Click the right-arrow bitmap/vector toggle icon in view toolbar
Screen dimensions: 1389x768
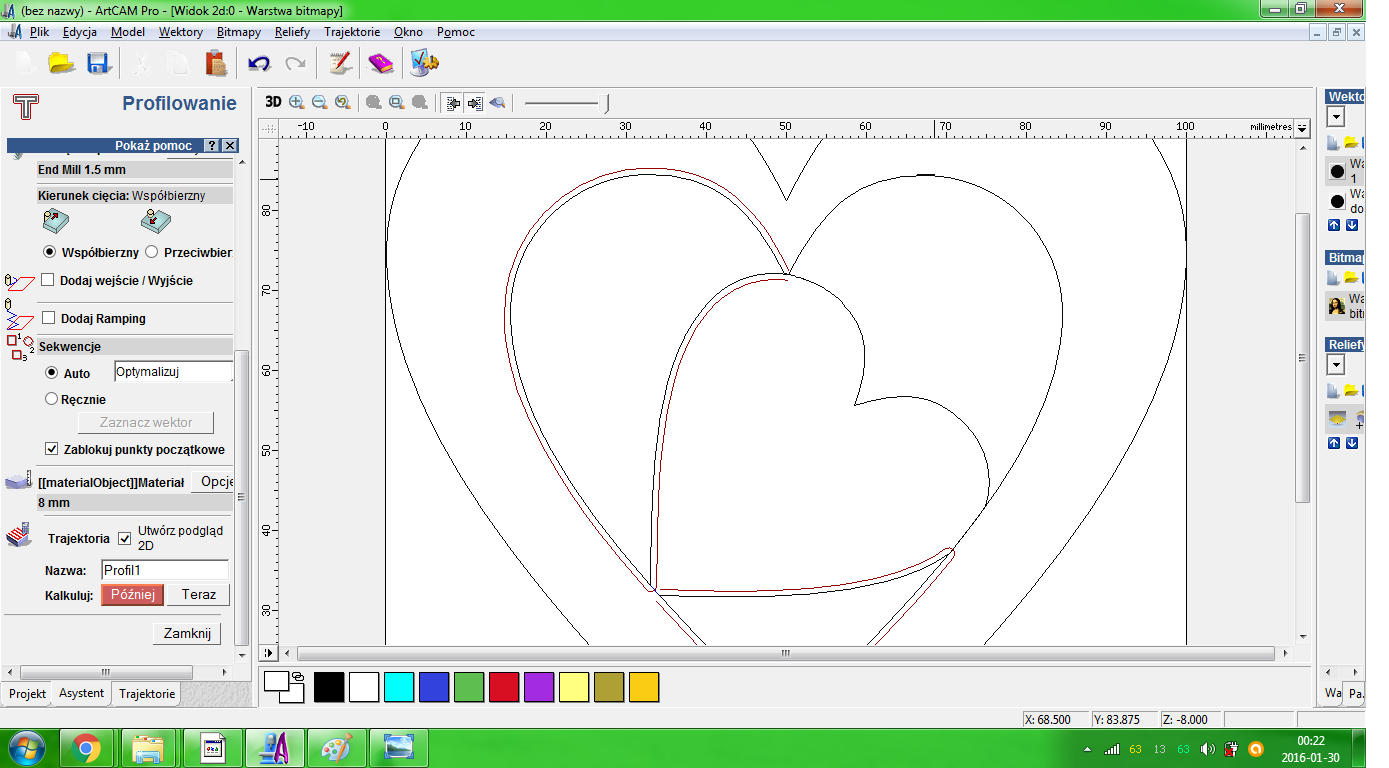click(x=474, y=102)
